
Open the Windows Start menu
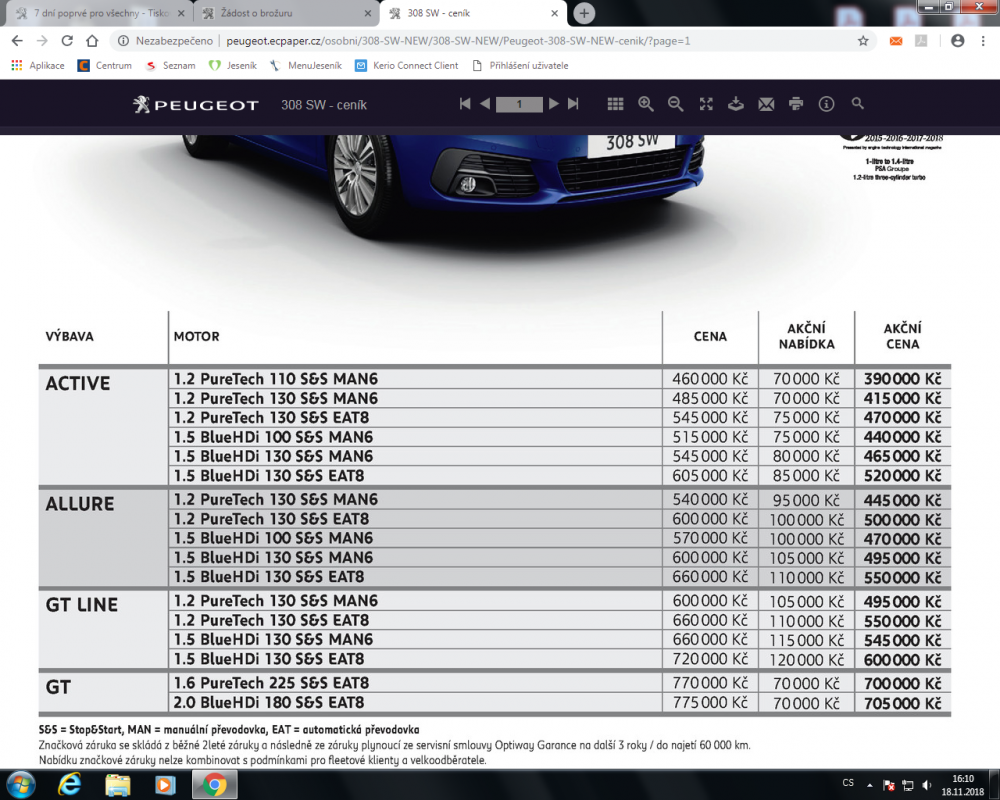[x=20, y=785]
